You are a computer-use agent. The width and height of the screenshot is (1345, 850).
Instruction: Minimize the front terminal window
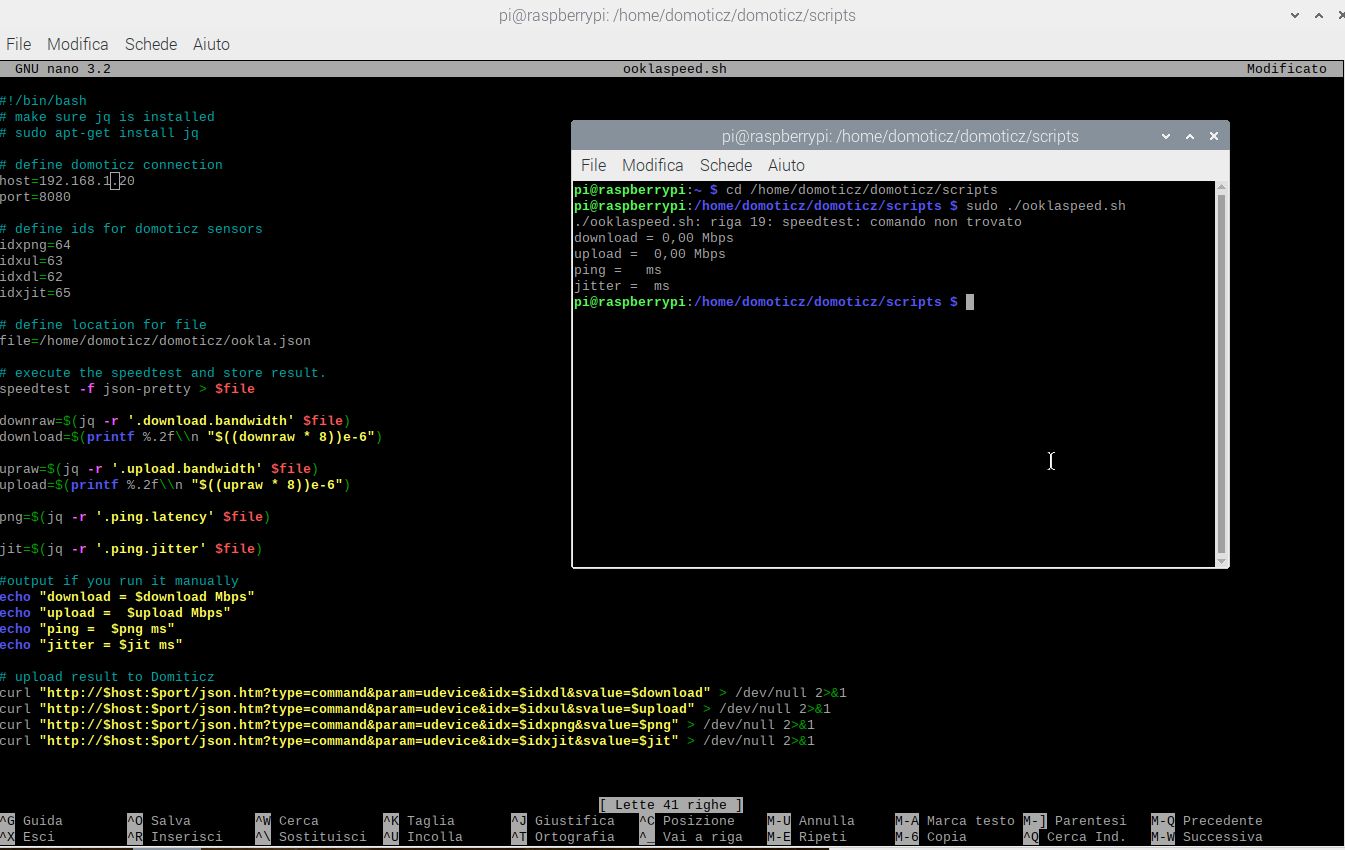(x=1166, y=136)
